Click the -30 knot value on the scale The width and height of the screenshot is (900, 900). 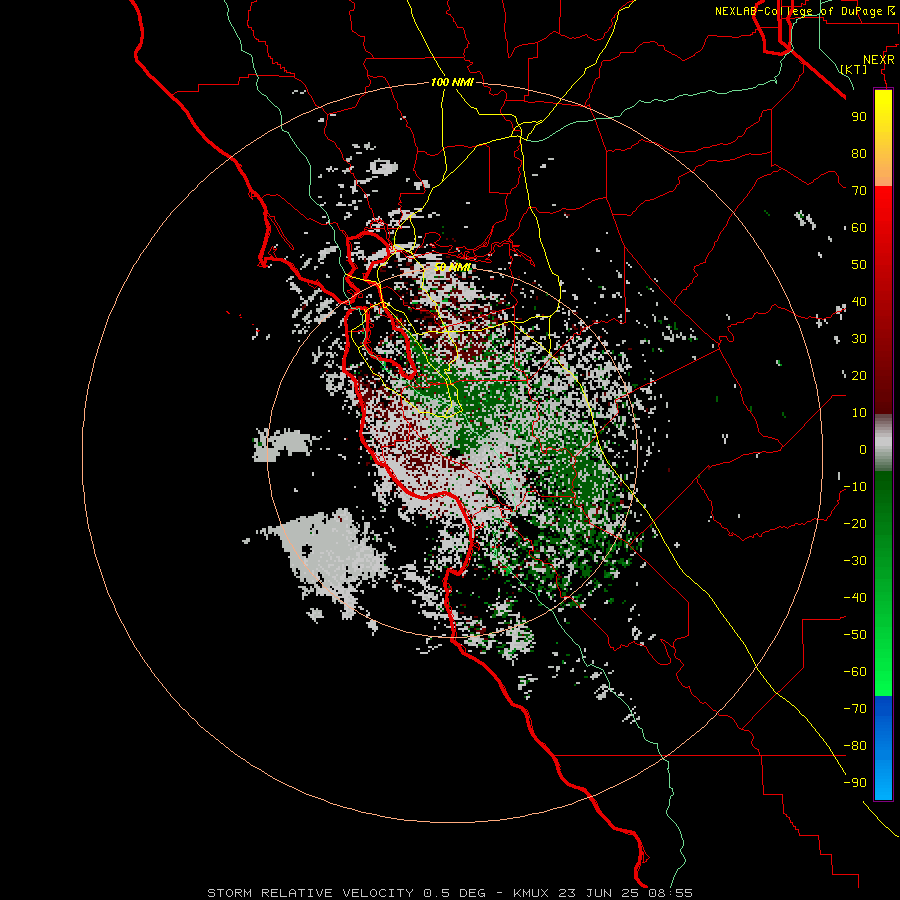click(x=855, y=561)
